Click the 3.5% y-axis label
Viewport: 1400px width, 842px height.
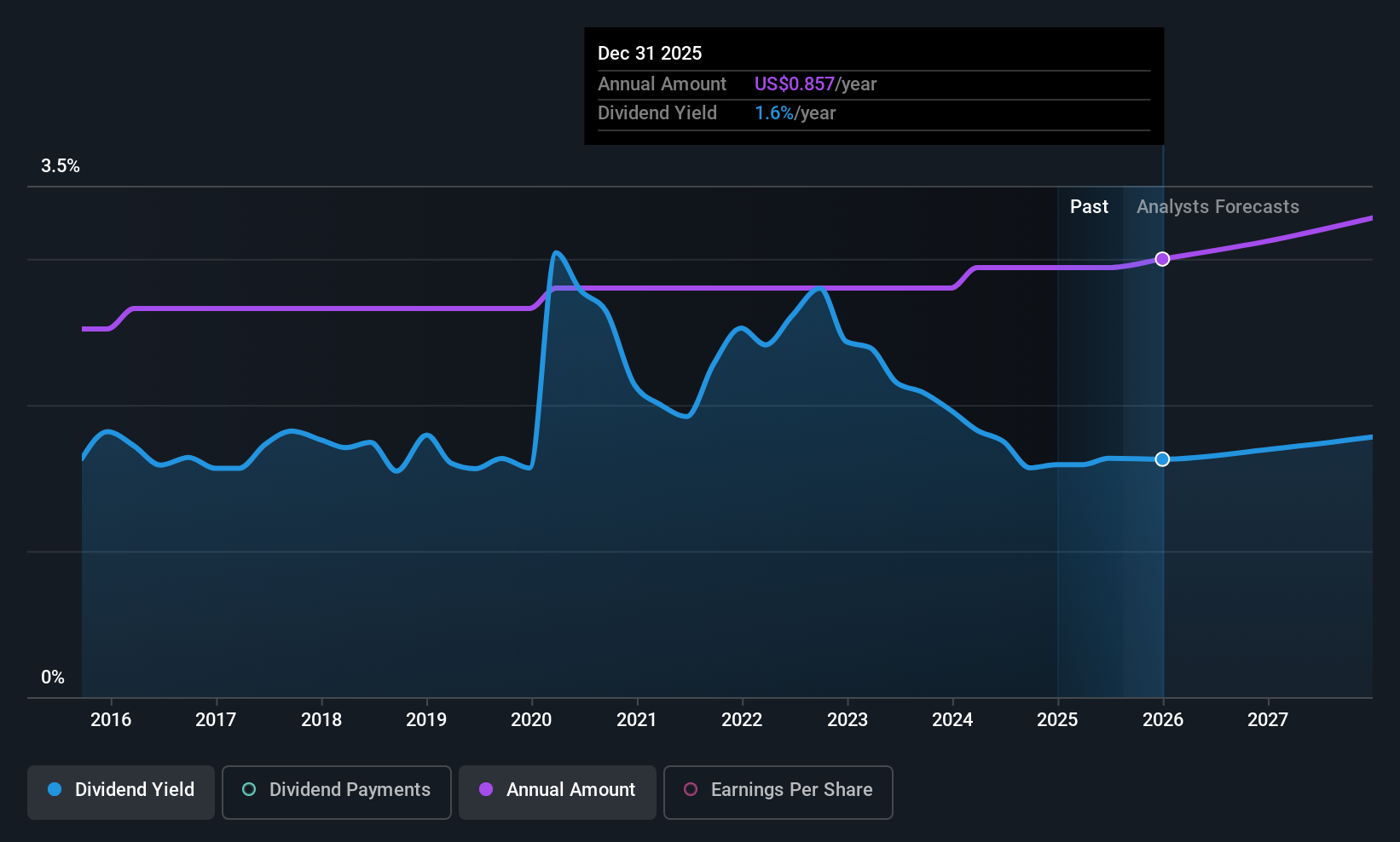(61, 166)
